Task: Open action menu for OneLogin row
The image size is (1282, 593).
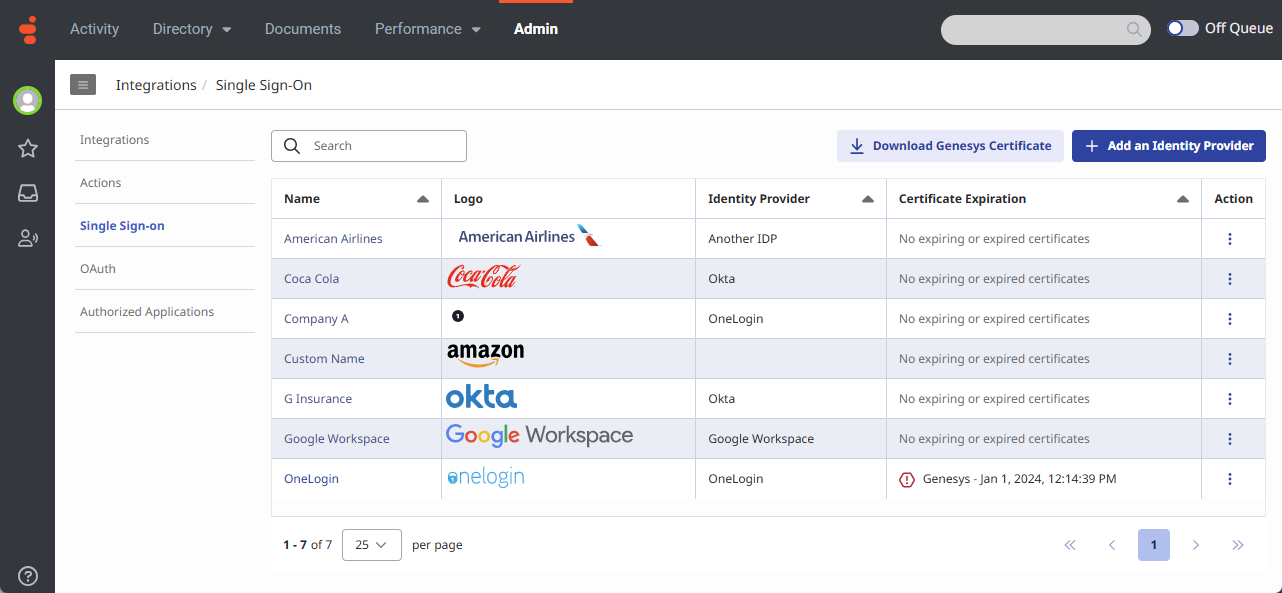Action: pyautogui.click(x=1230, y=479)
